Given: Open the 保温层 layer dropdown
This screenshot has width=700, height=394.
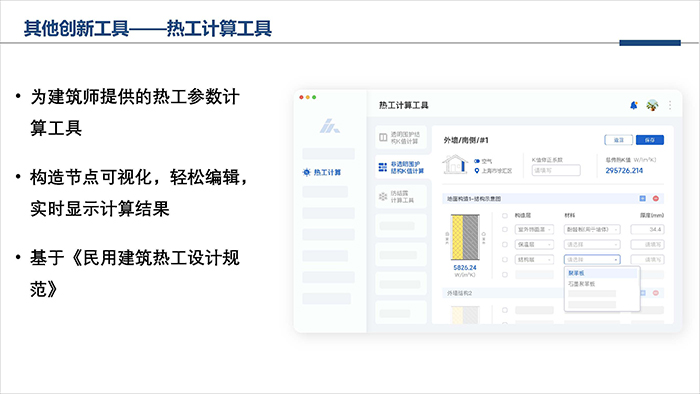Looking at the screenshot, I should (x=534, y=245).
